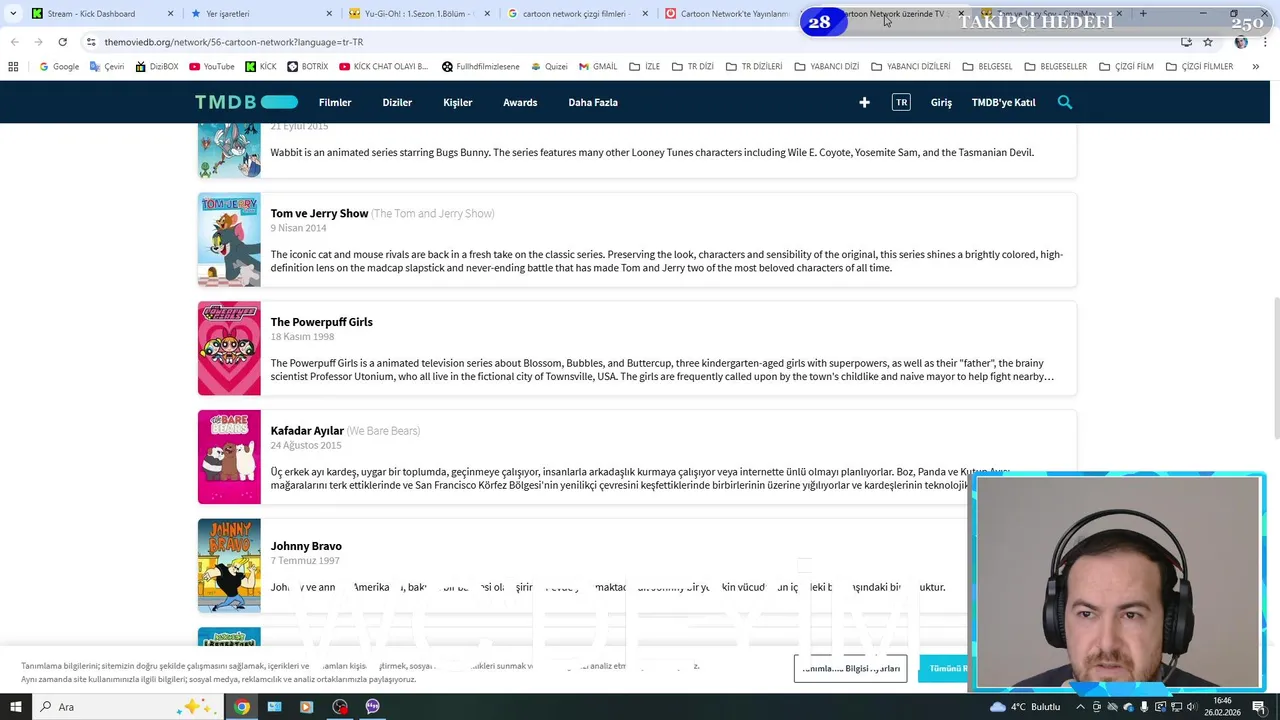The height and width of the screenshot is (720, 1280).
Task: Open the TR language selector box
Action: coord(901,102)
